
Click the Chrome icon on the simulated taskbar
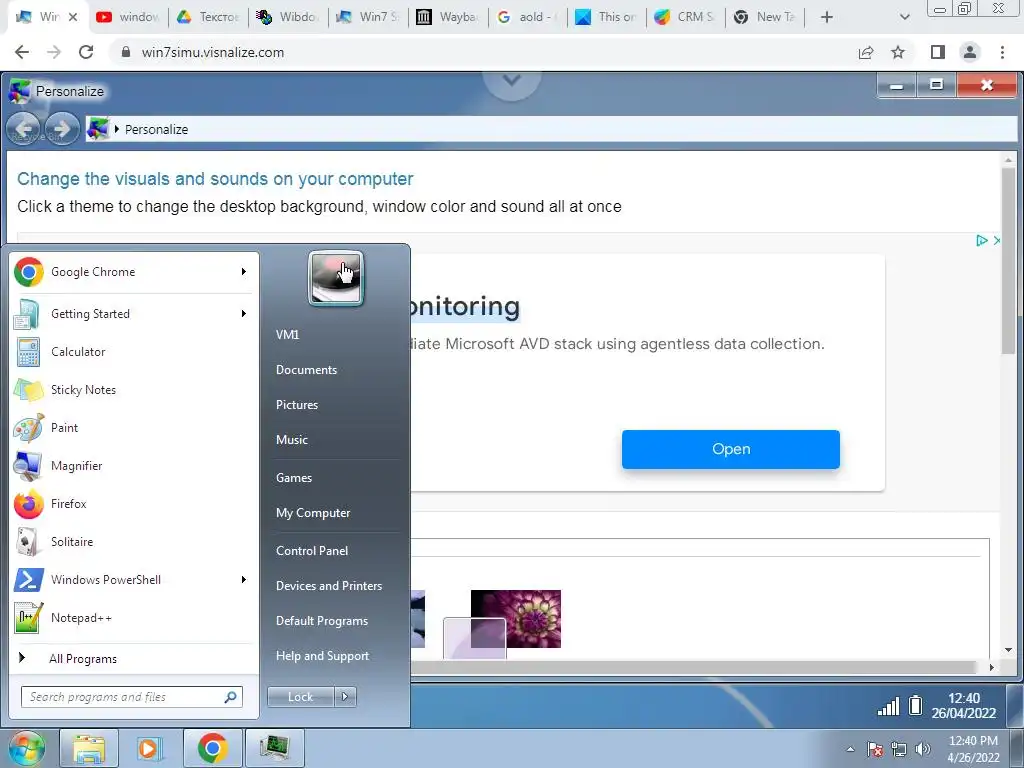click(x=212, y=748)
